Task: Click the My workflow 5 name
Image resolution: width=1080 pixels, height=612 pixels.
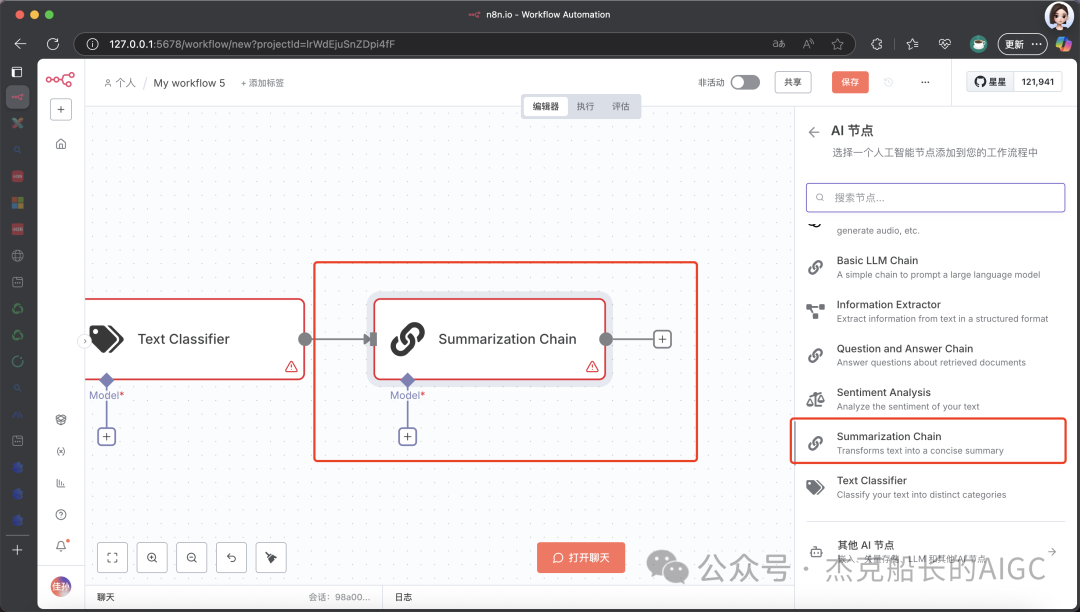Action: point(189,83)
